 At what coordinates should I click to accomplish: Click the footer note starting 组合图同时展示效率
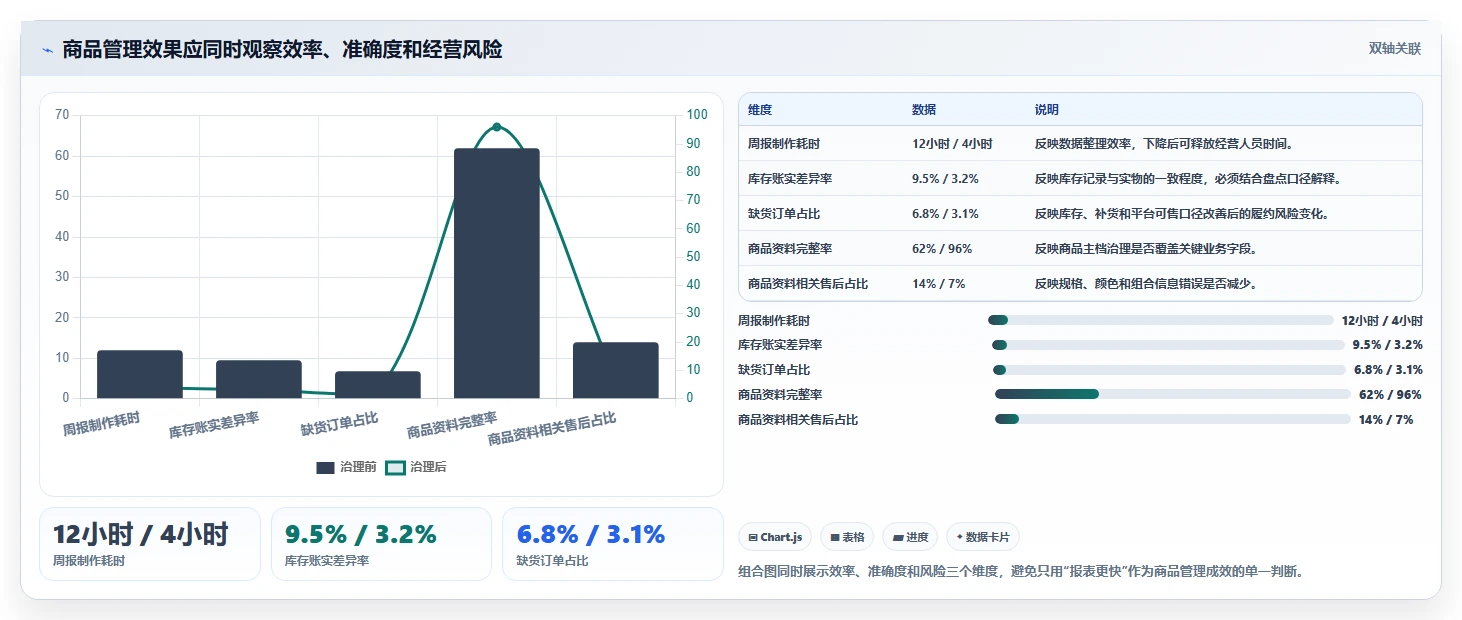1021,572
